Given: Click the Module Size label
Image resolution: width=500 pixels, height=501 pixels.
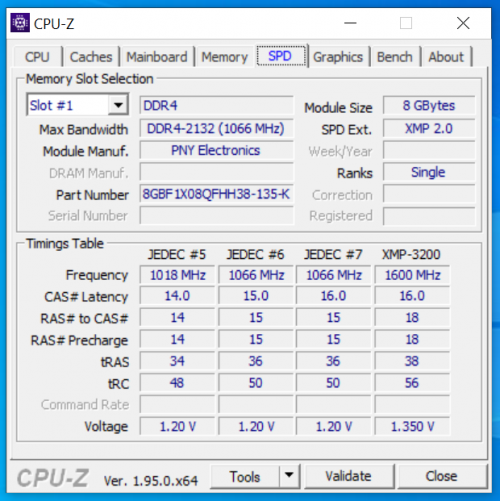Looking at the screenshot, I should coord(338,108).
